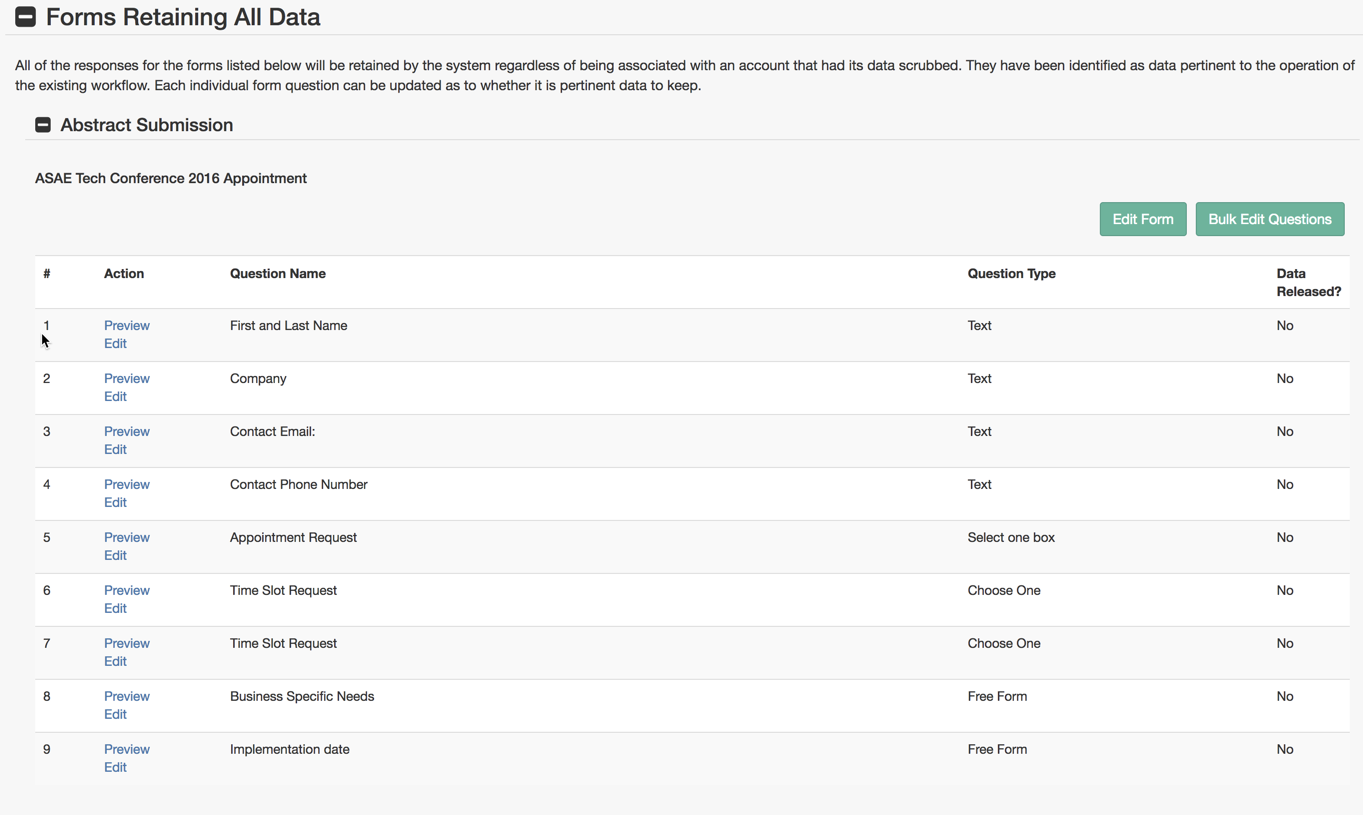The image size is (1363, 815).
Task: Collapse the Abstract Submission minus icon
Action: (x=43, y=125)
